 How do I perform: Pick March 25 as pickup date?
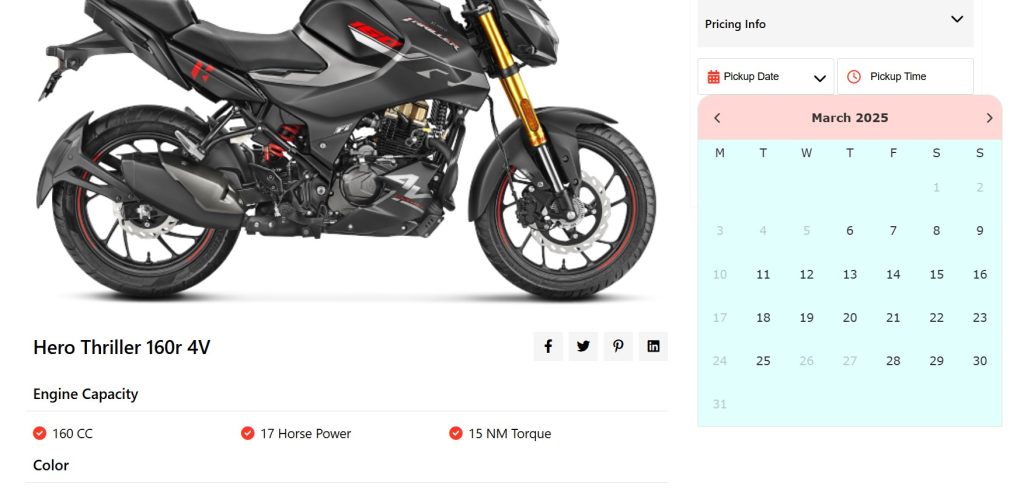click(x=763, y=361)
